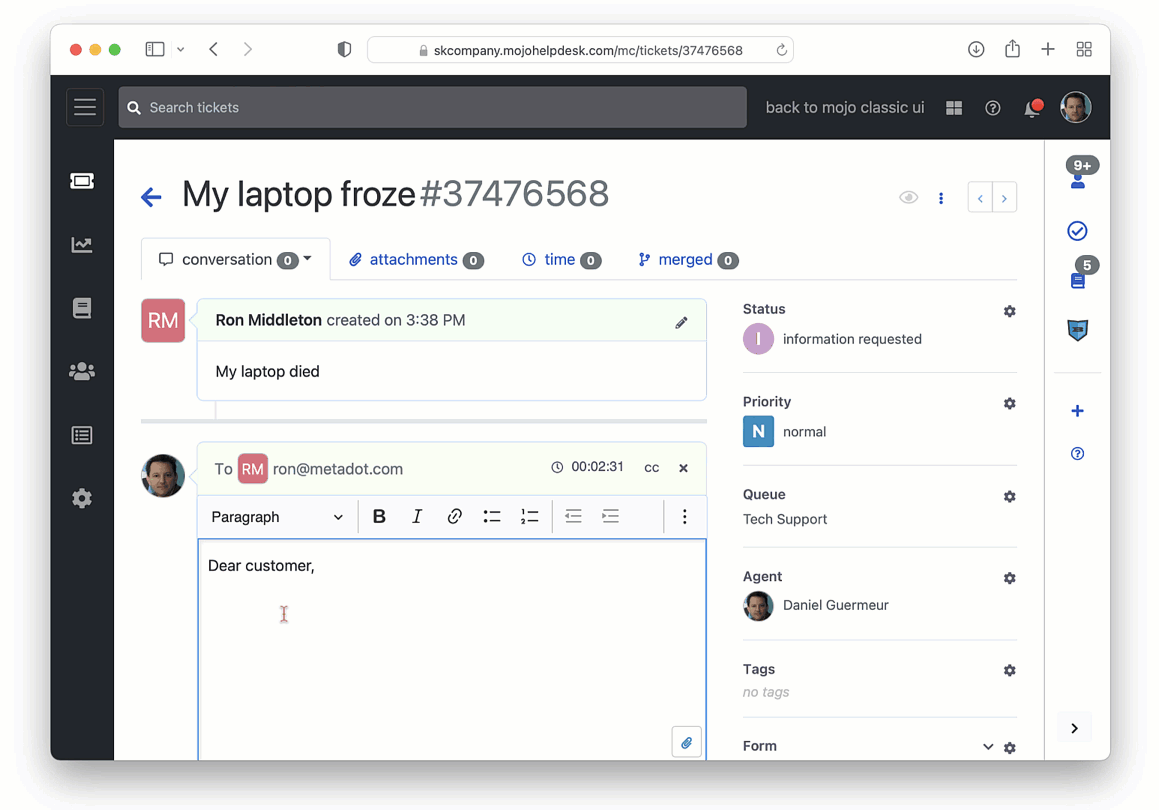Start a numbered list in the reply
Viewport: 1159px width, 810px height.
530,517
